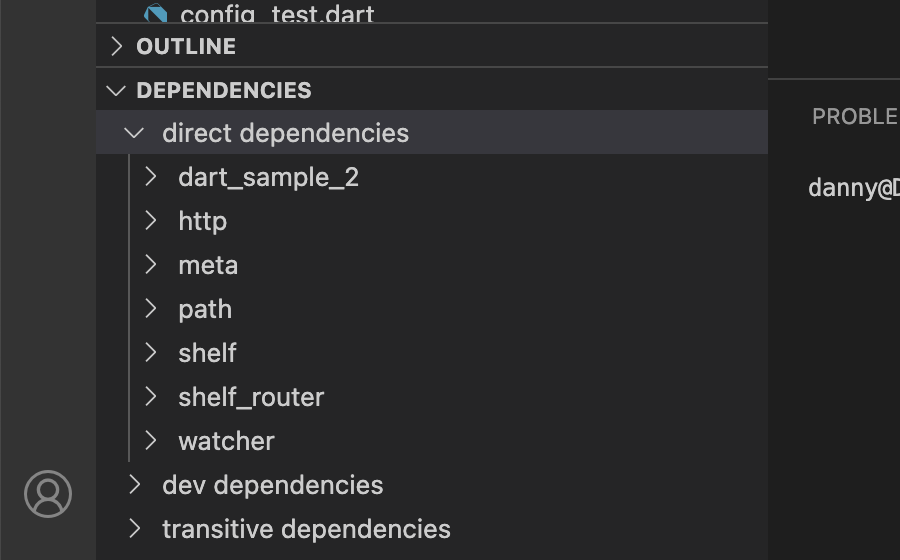
Task: Select the path dependency item
Action: (x=205, y=309)
